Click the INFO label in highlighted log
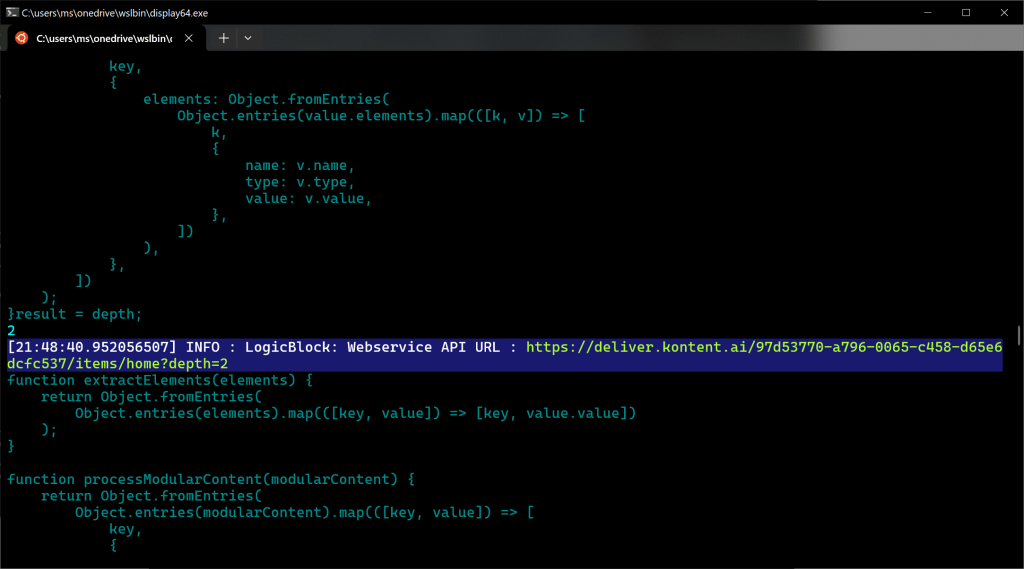Image resolution: width=1024 pixels, height=569 pixels. pyautogui.click(x=203, y=347)
